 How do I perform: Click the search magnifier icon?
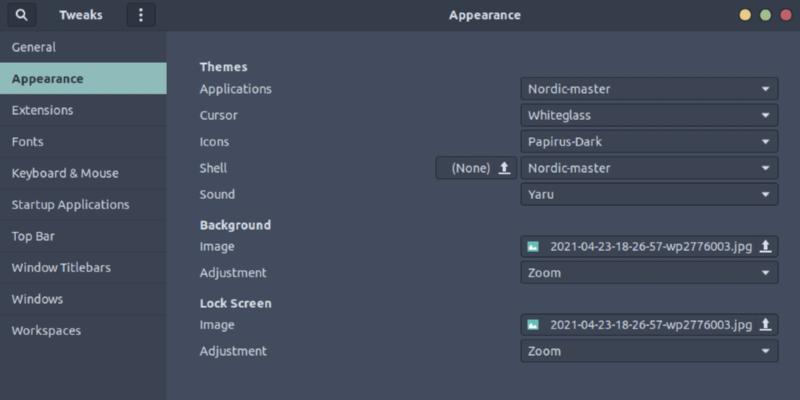point(21,15)
